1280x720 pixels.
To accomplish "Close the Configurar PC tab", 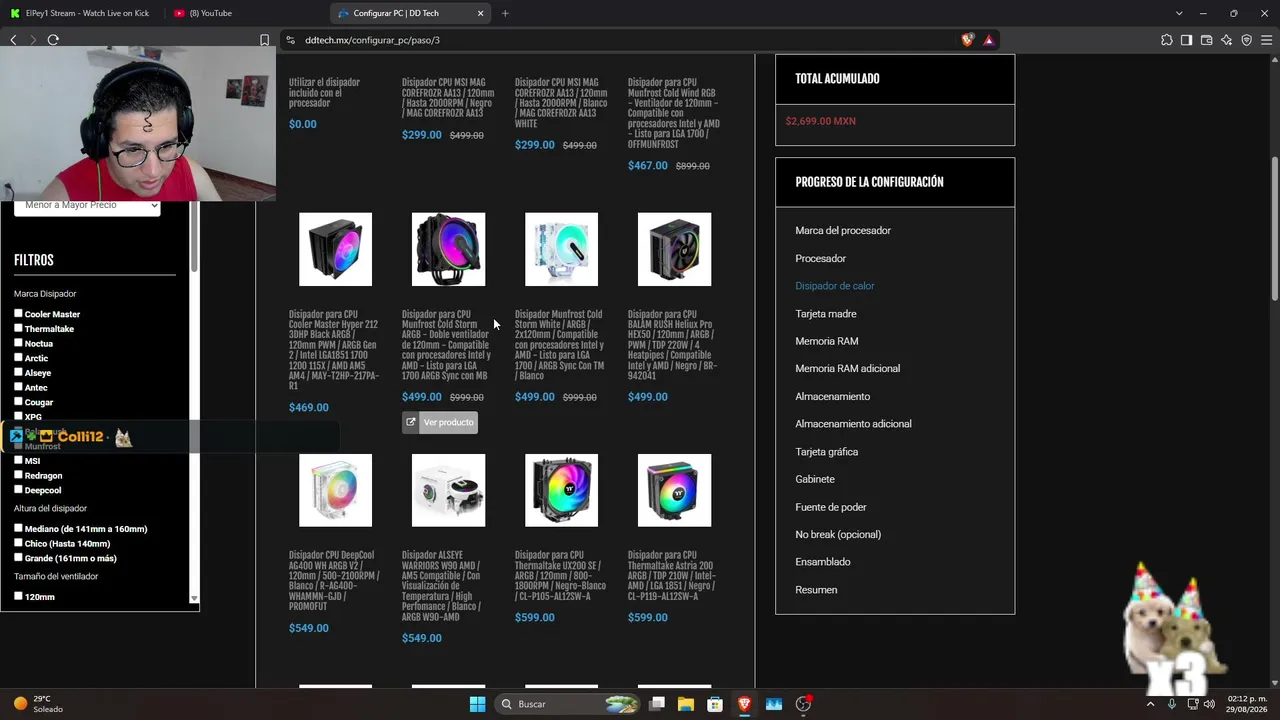I will [480, 13].
